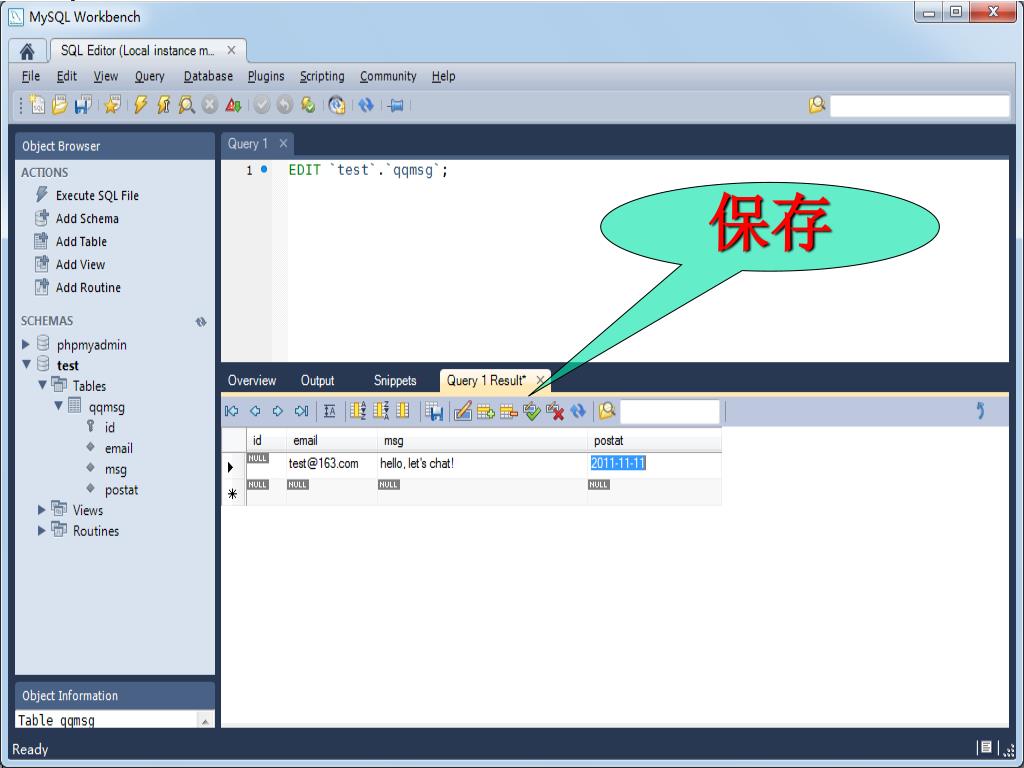The height and width of the screenshot is (768, 1024).
Task: Execute SQL script with lightning bolt icon
Action: 140,104
